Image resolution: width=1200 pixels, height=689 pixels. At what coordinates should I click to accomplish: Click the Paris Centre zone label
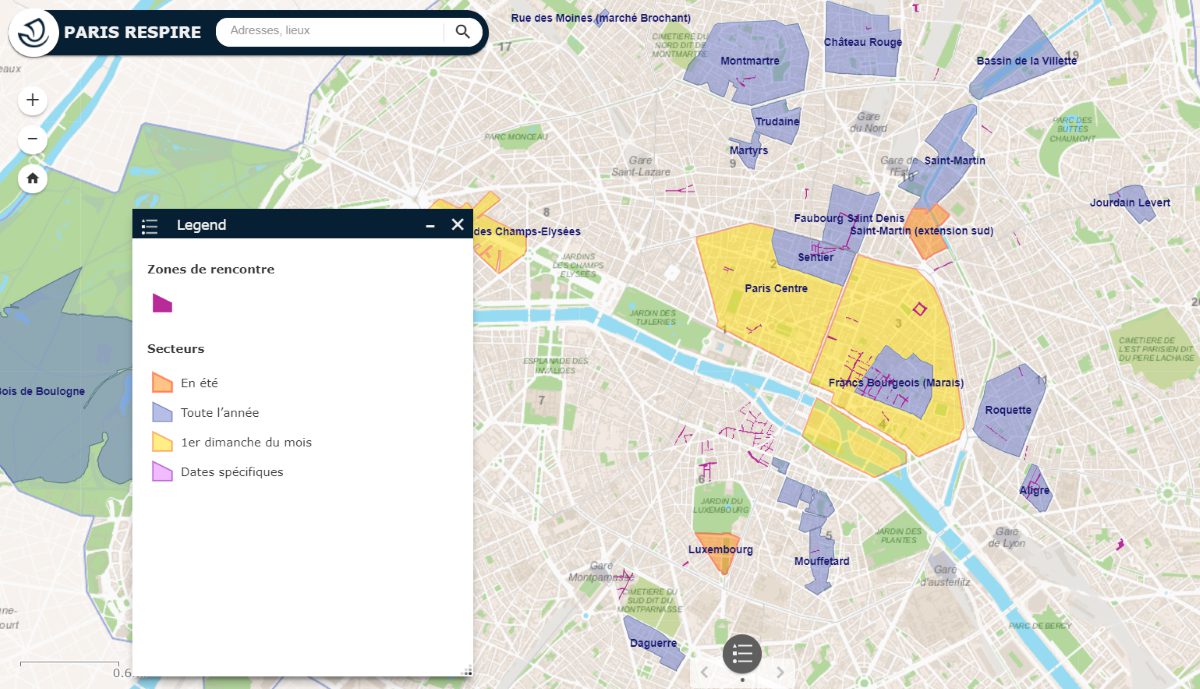click(x=775, y=288)
